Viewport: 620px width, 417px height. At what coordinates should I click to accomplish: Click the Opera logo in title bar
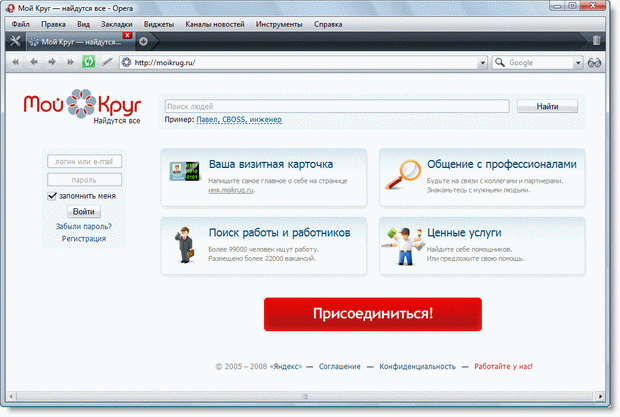coord(10,8)
